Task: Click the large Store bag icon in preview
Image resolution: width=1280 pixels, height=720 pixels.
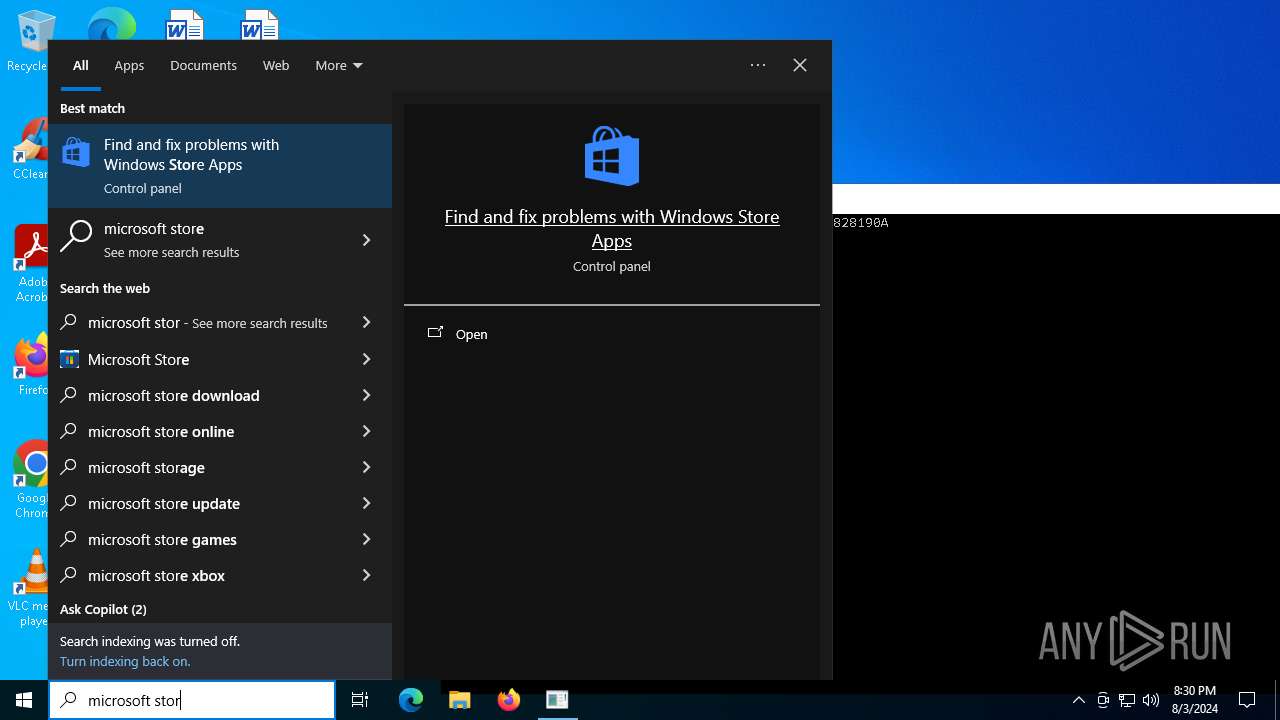Action: click(612, 156)
